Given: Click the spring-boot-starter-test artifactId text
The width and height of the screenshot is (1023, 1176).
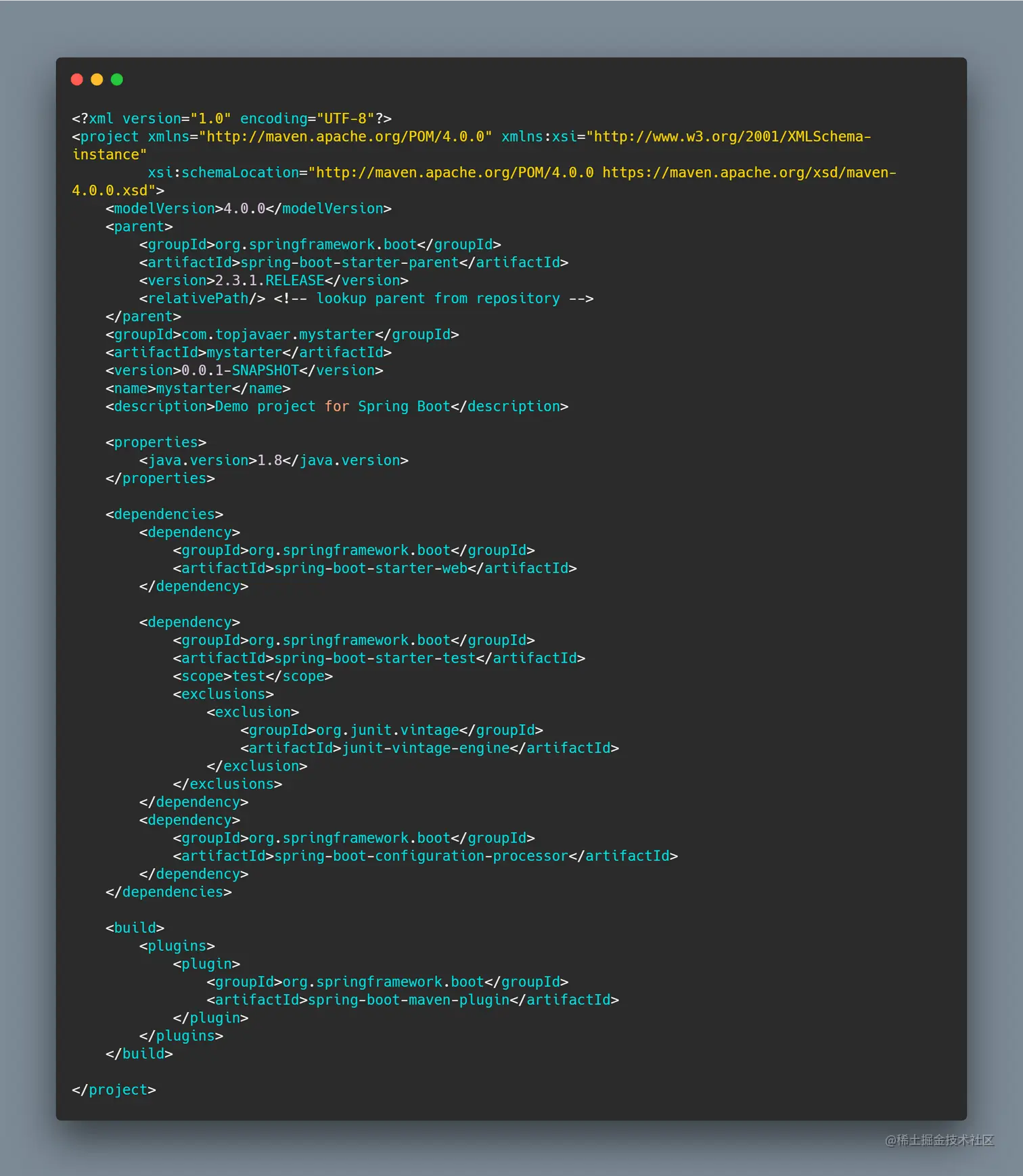Looking at the screenshot, I should pyautogui.click(x=374, y=658).
